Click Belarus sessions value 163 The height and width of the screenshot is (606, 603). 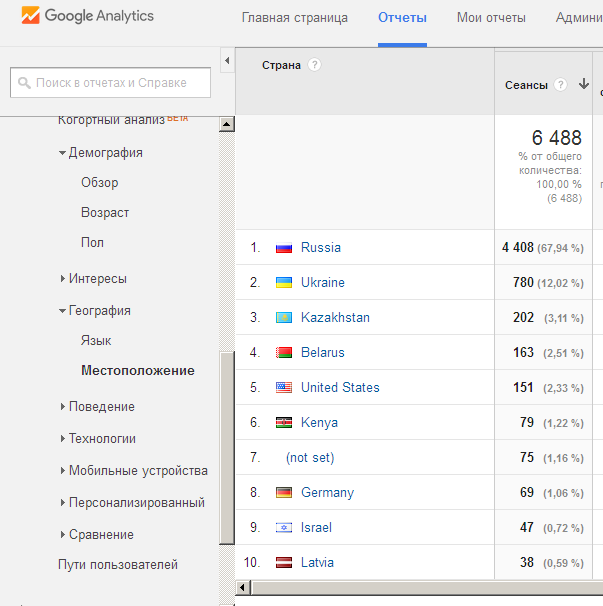523,352
